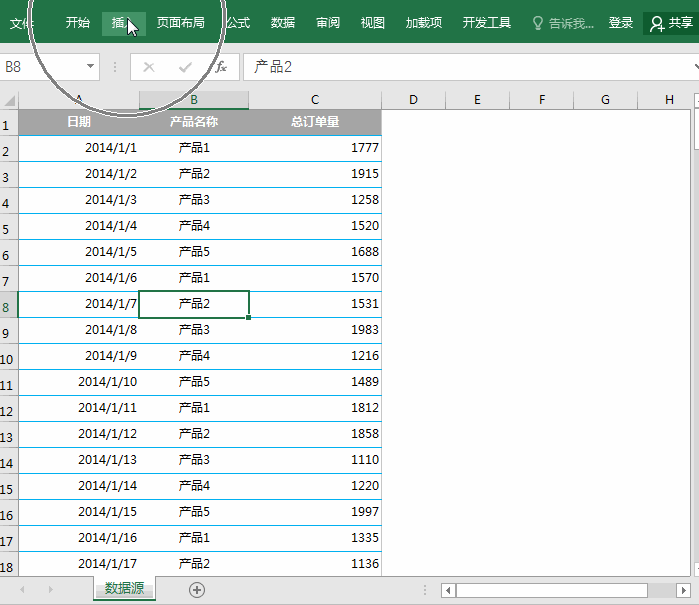
Task: Click the 告诉我 lightbulb search box
Action: [x=563, y=23]
